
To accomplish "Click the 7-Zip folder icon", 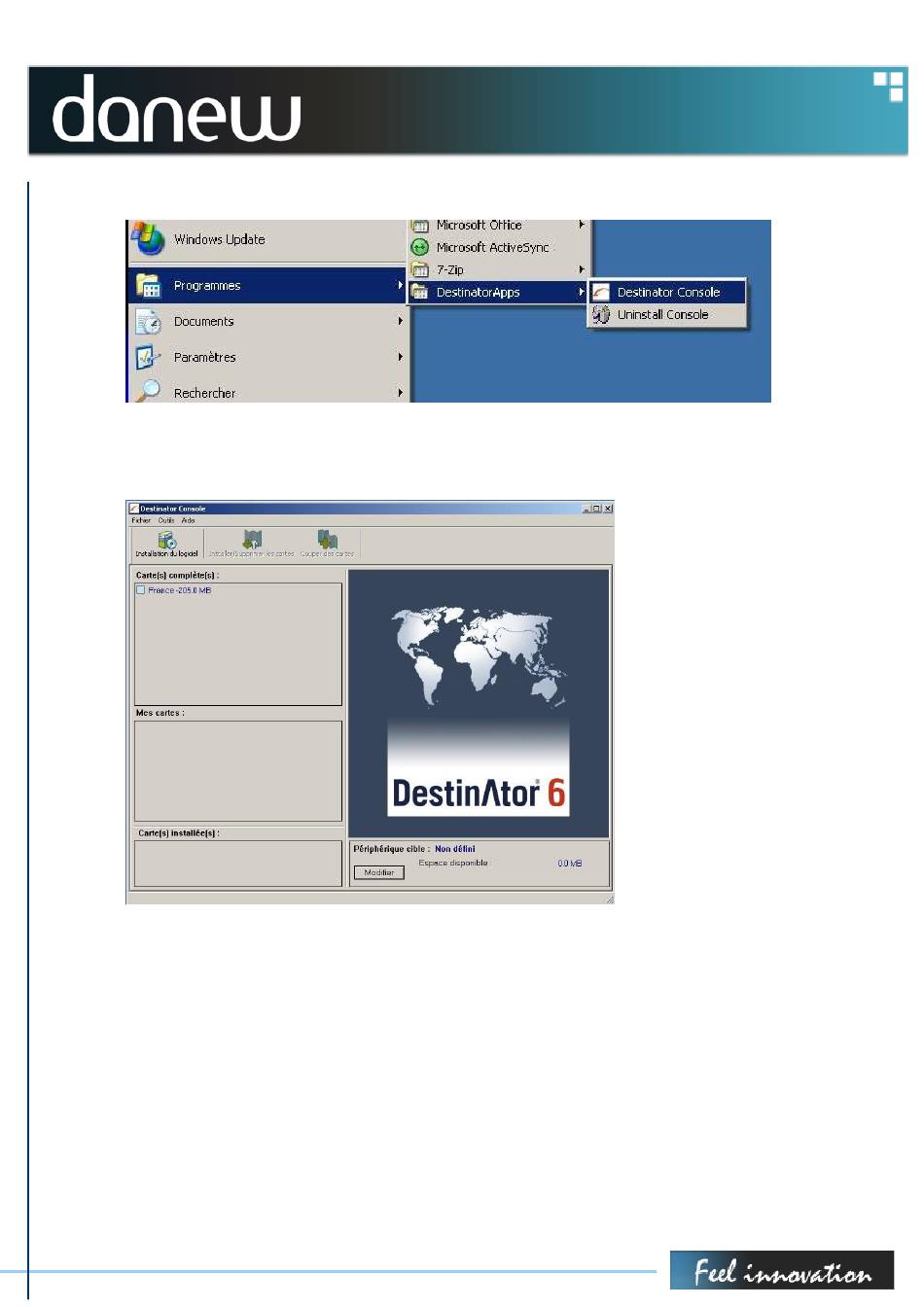I will pyautogui.click(x=419, y=269).
